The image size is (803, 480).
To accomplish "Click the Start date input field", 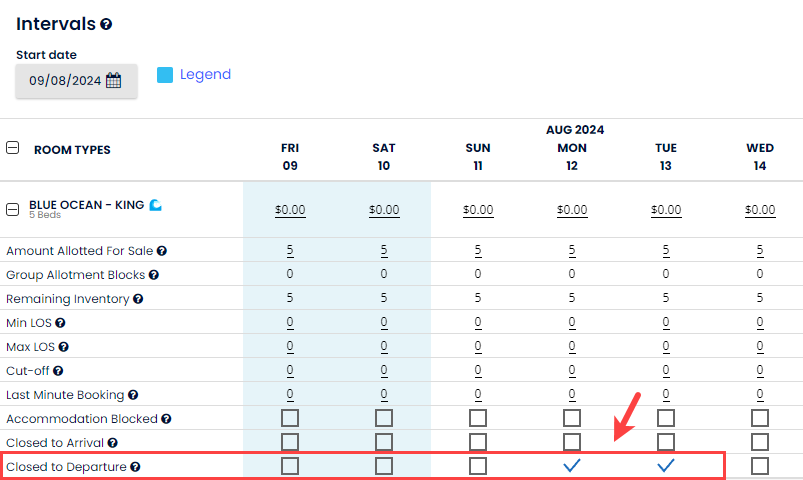I will [x=64, y=81].
